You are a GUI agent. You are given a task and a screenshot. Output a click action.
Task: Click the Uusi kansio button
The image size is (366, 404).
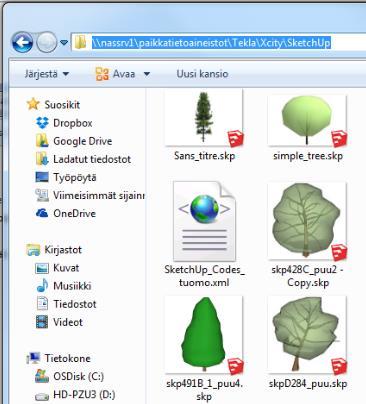[x=202, y=74]
